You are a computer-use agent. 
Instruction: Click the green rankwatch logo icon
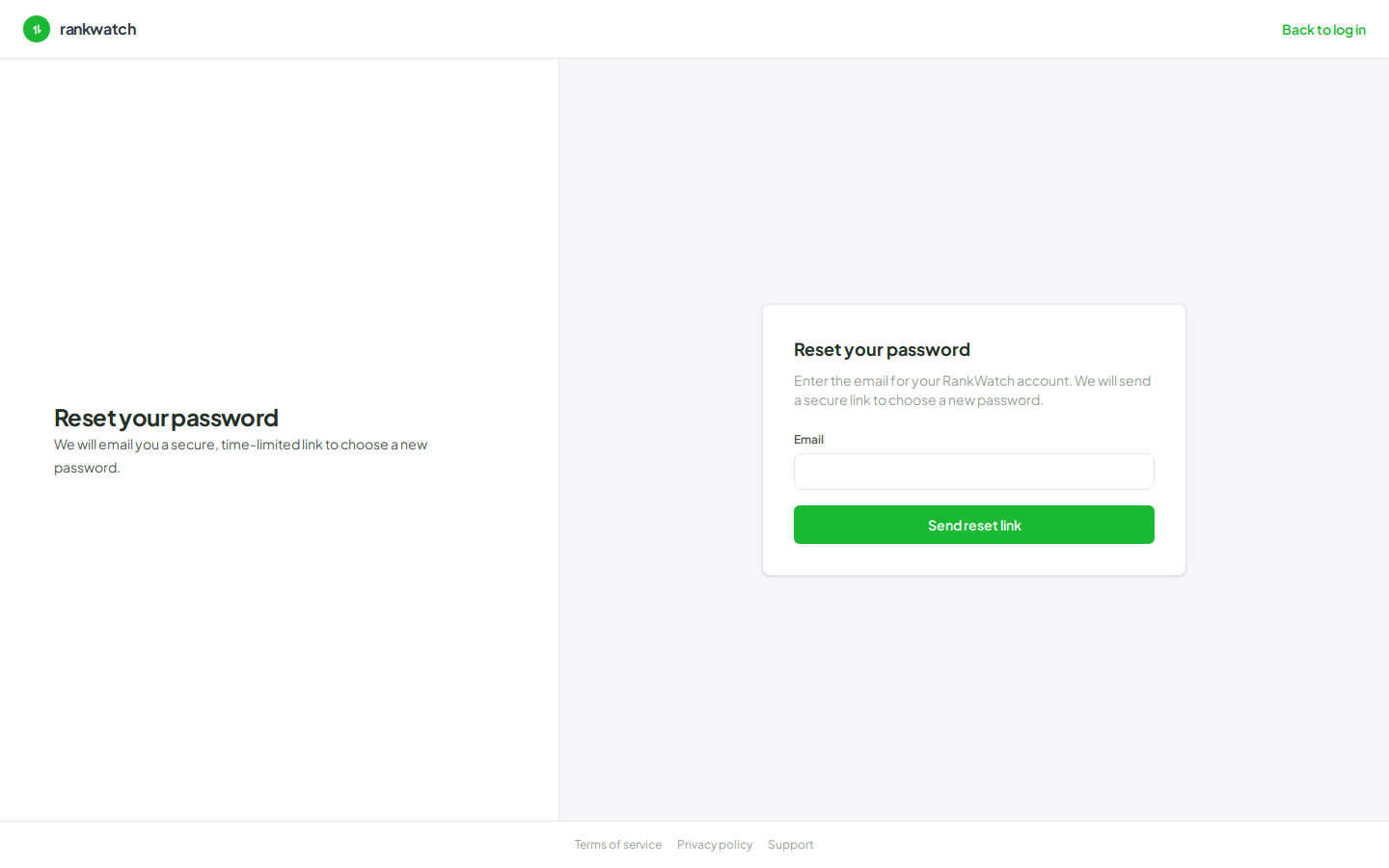(x=37, y=29)
